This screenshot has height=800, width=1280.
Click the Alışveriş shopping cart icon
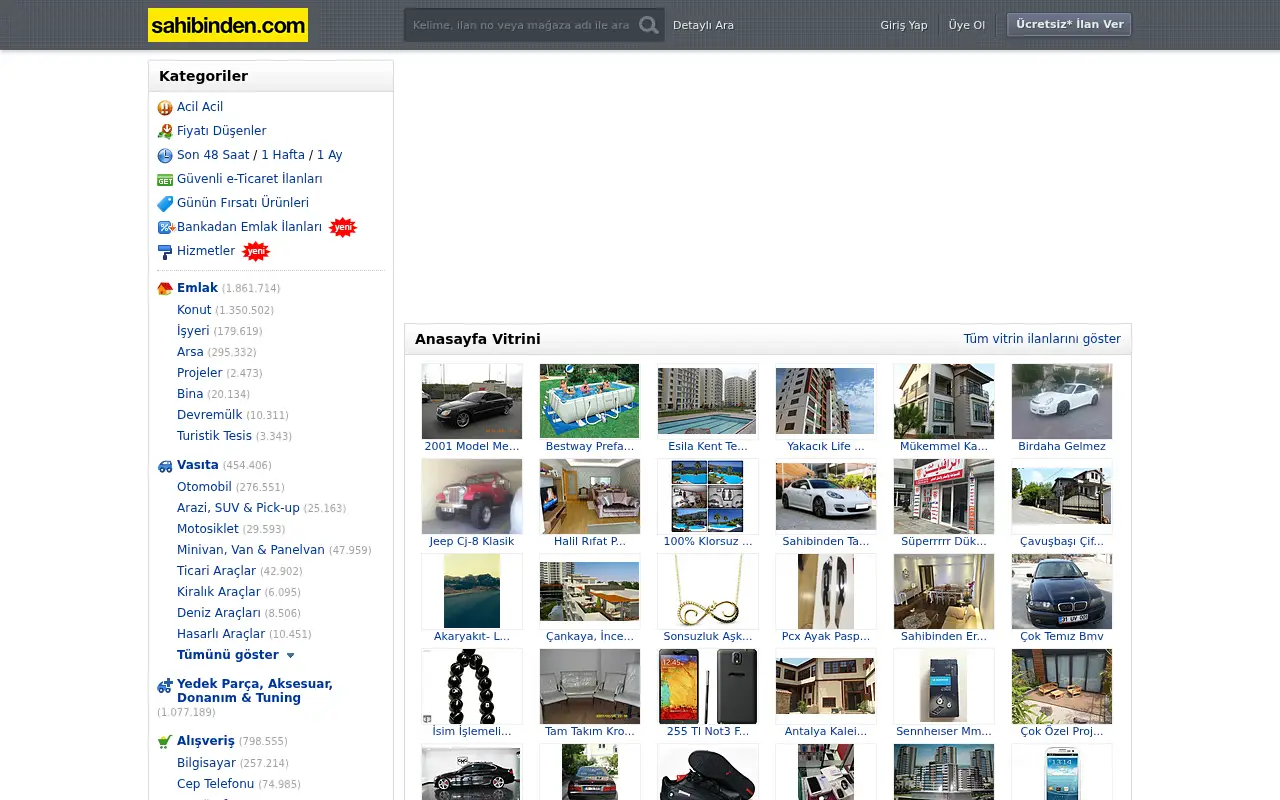click(165, 742)
